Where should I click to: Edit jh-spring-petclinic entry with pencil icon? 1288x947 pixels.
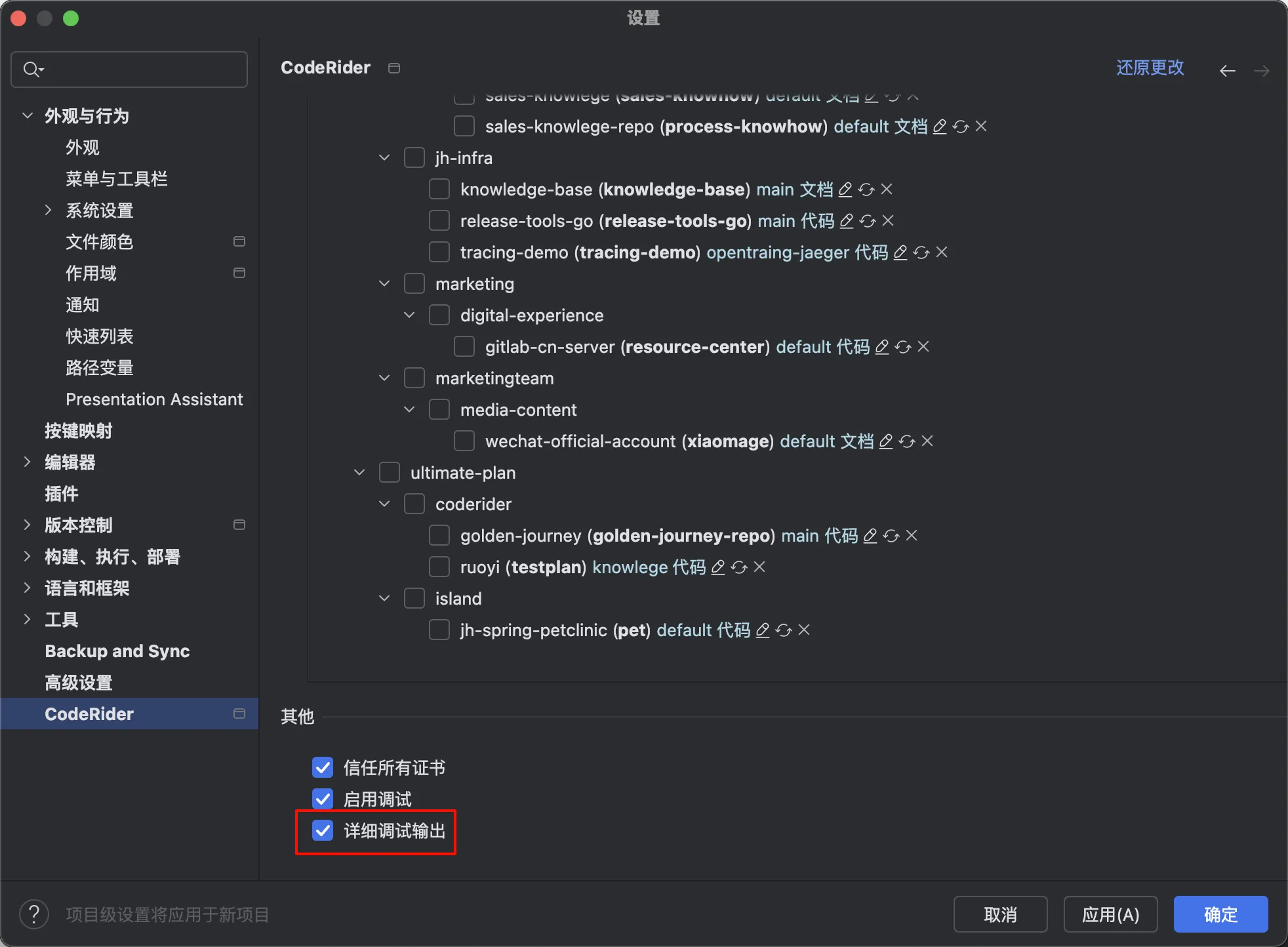coord(763,630)
